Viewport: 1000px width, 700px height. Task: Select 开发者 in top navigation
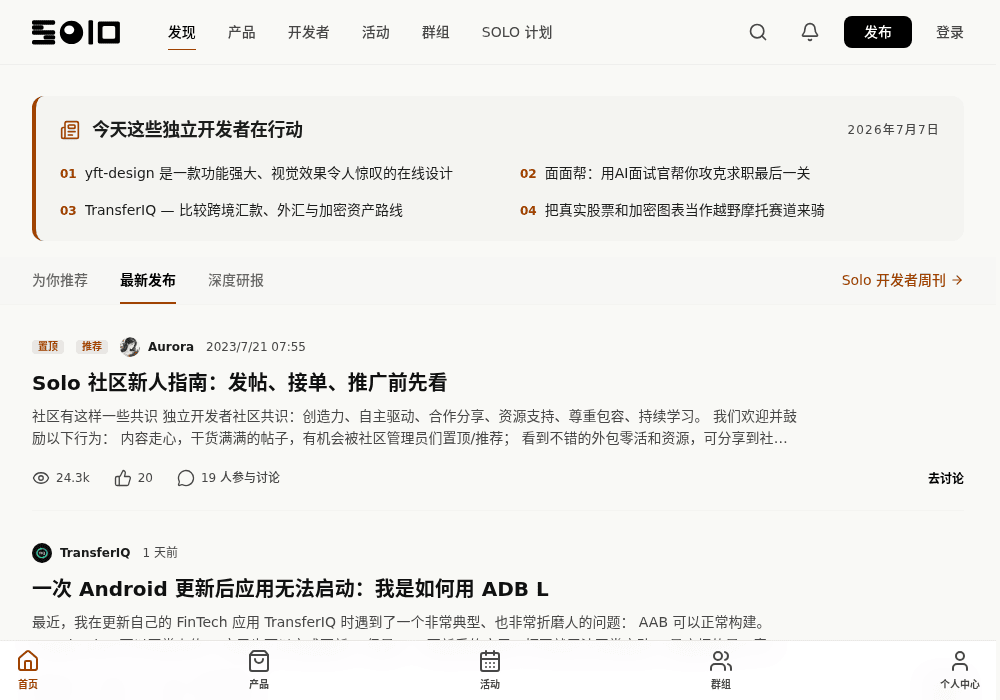[x=309, y=33]
